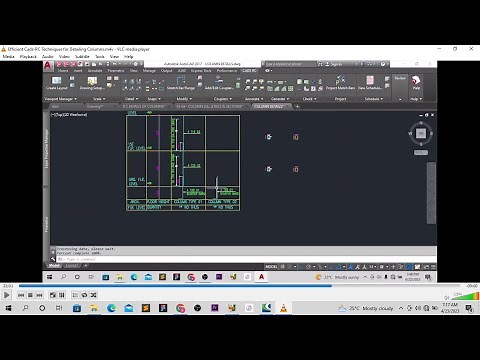The height and width of the screenshot is (360, 480).
Task: Expand the Scale panel dropdown
Action: tap(99, 99)
